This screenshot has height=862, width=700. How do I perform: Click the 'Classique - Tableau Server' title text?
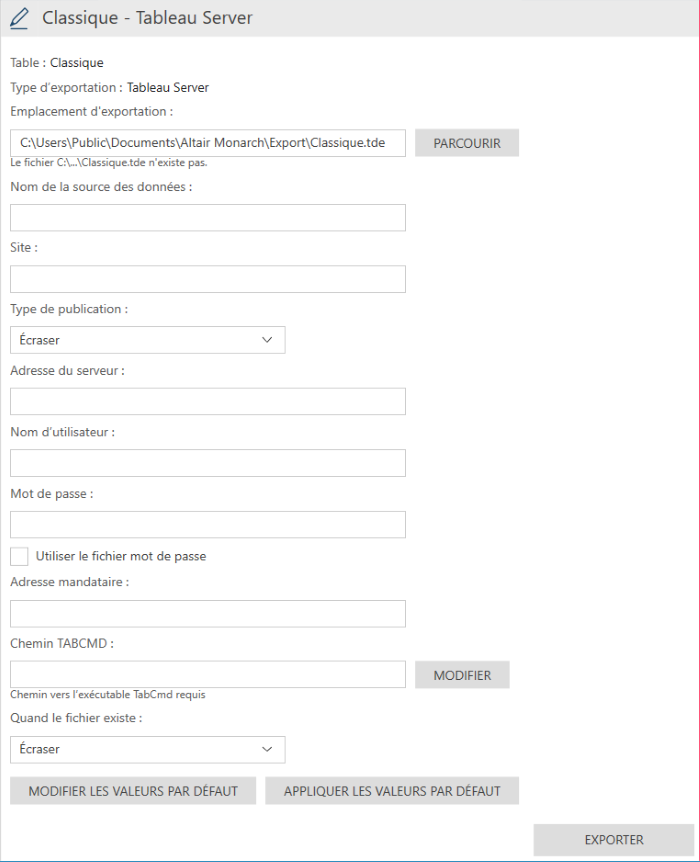147,18
